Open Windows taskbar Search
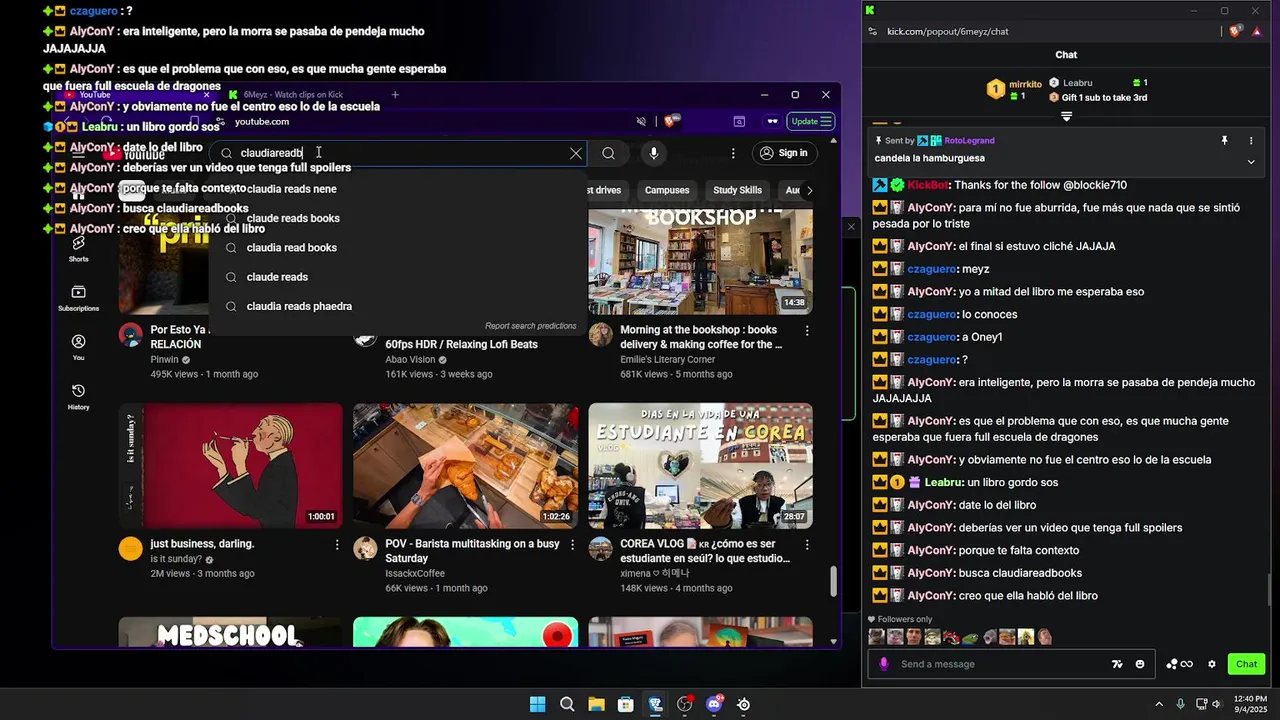The height and width of the screenshot is (720, 1280). 567,704
